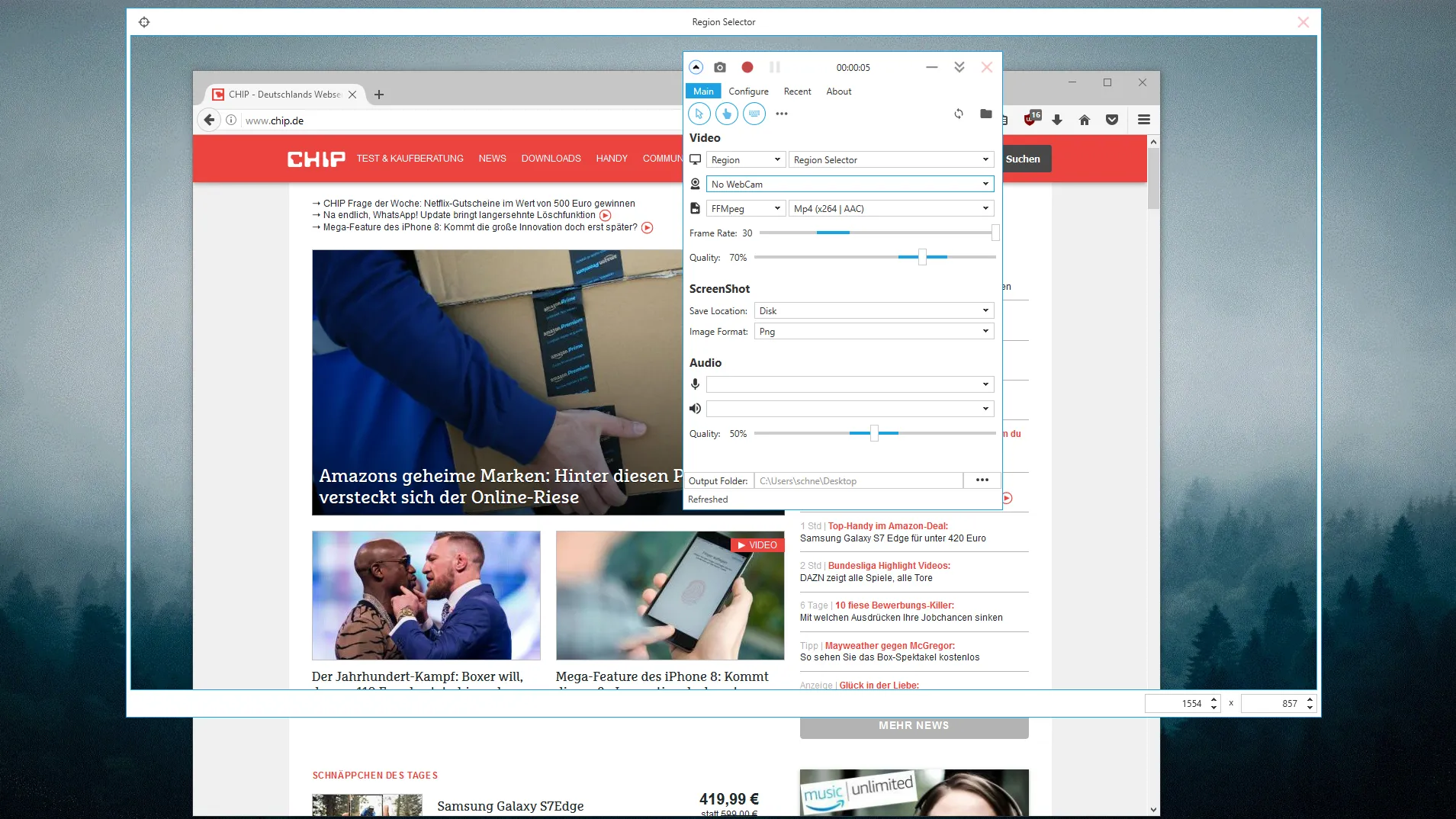The image size is (1456, 819).
Task: Click the browser address bar showing www.chip.de
Action: [458, 120]
